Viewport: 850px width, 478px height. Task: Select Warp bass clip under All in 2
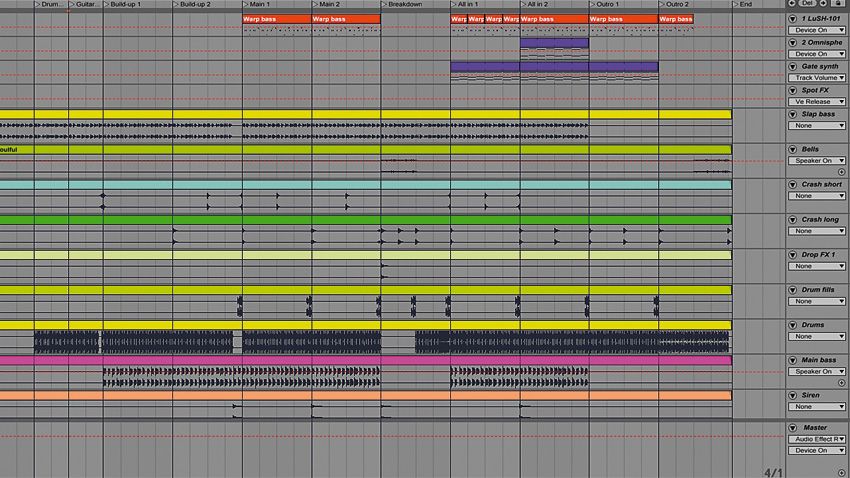(x=554, y=19)
